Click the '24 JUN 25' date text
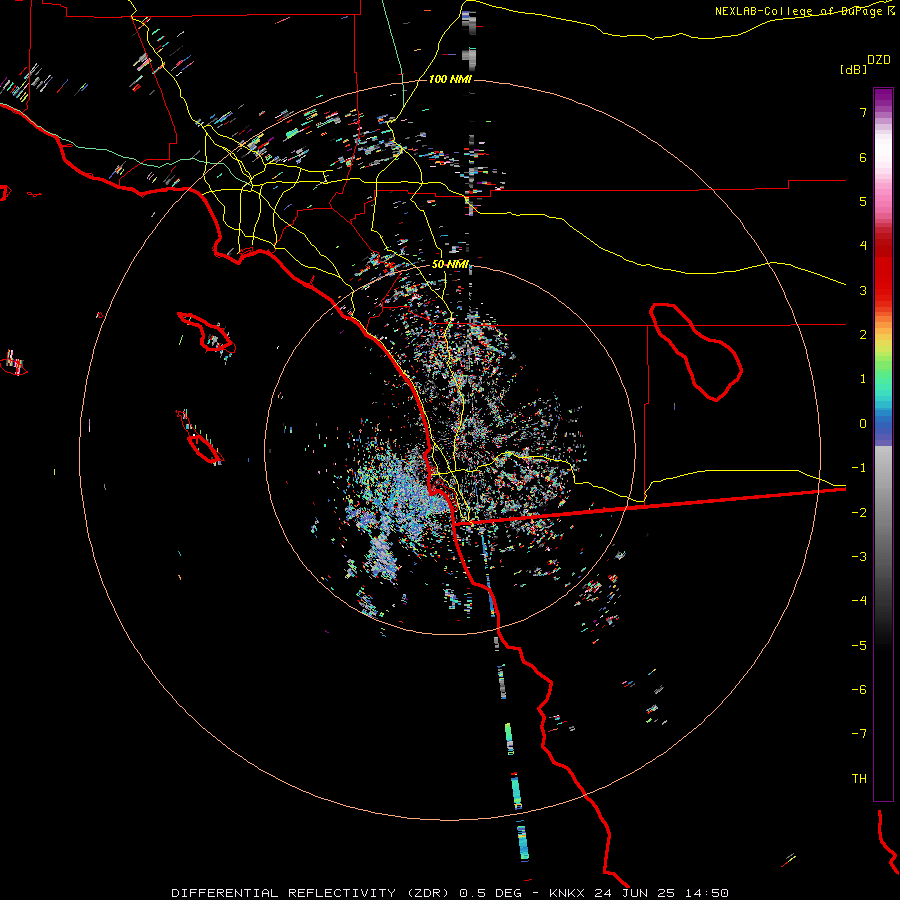 [x=634, y=893]
